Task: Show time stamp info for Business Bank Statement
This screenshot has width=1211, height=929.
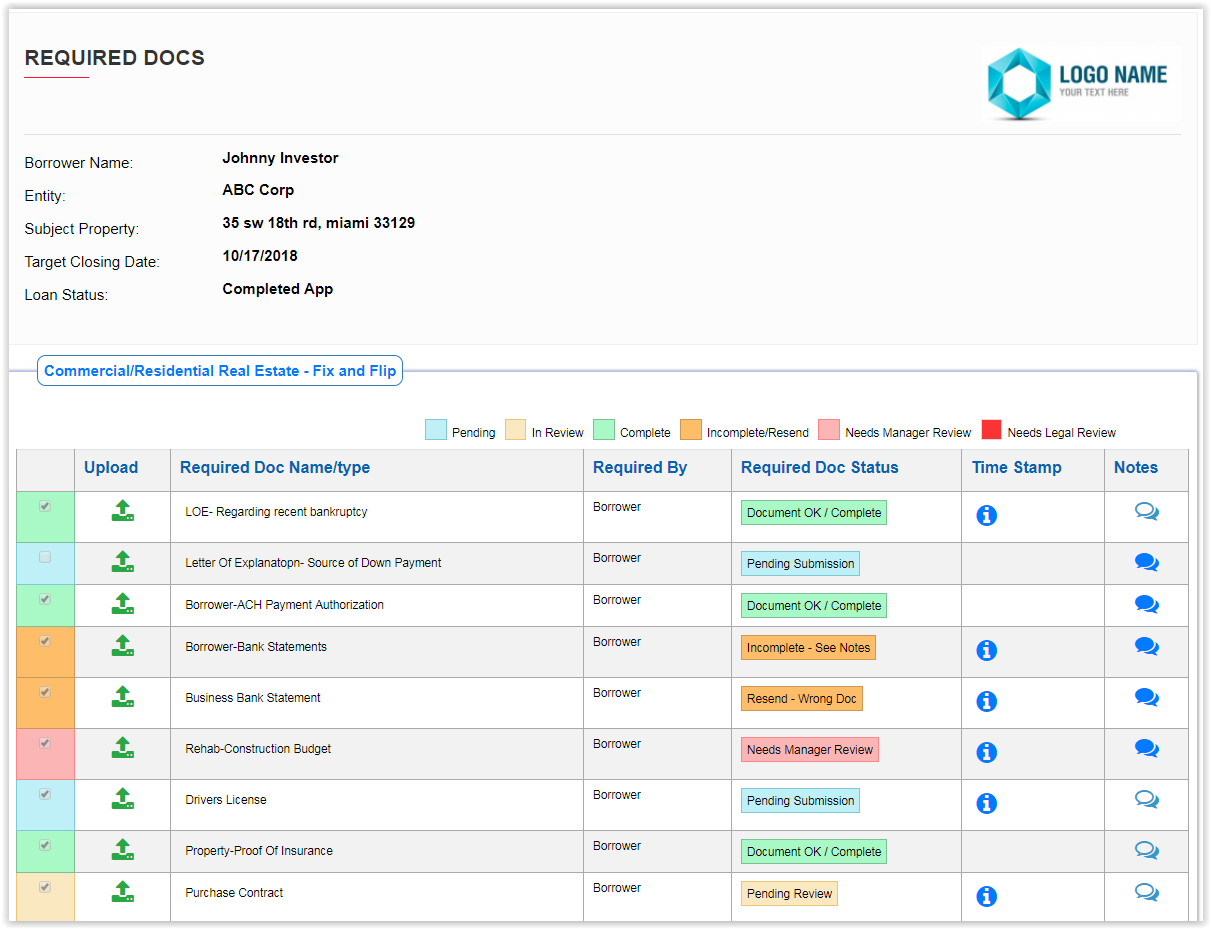Action: (987, 701)
